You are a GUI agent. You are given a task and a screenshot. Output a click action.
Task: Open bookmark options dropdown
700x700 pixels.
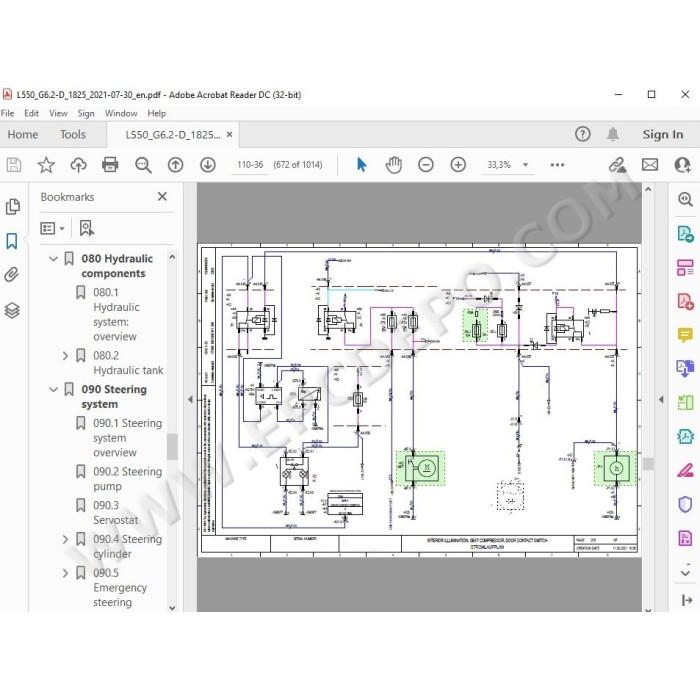point(53,229)
